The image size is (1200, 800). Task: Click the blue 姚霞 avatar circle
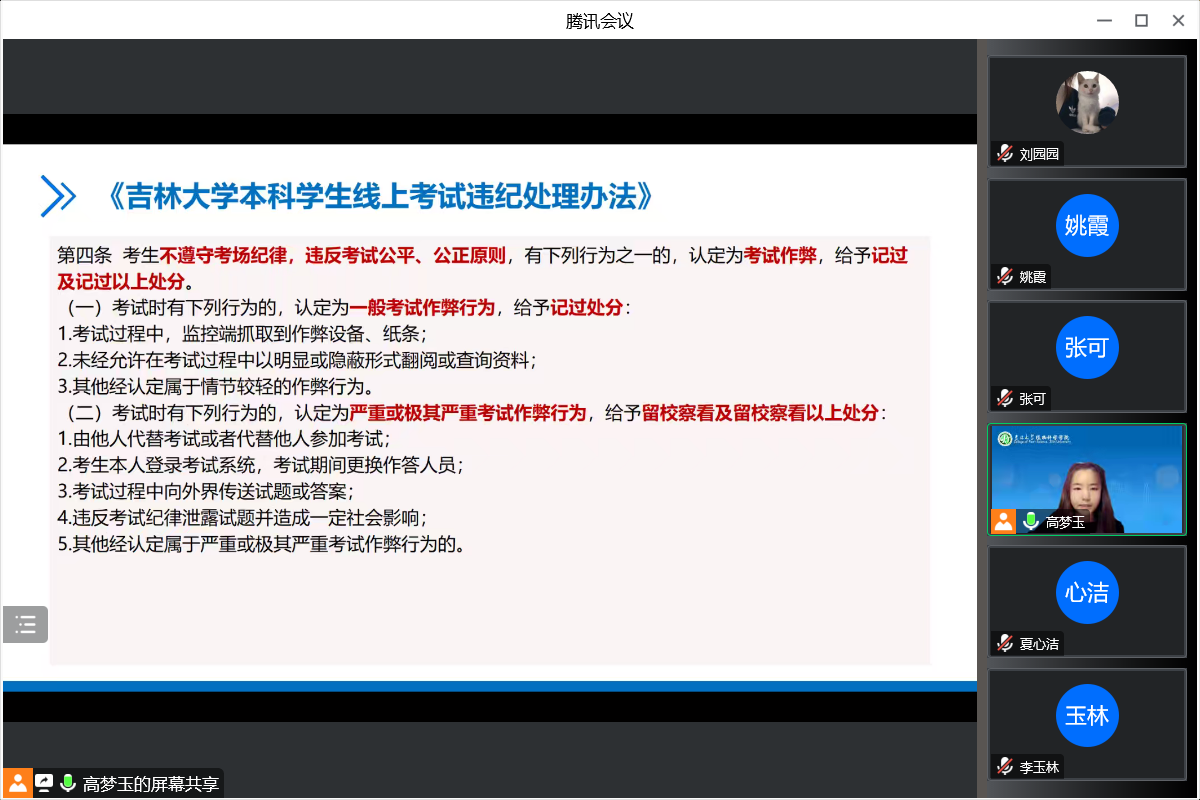(x=1087, y=225)
